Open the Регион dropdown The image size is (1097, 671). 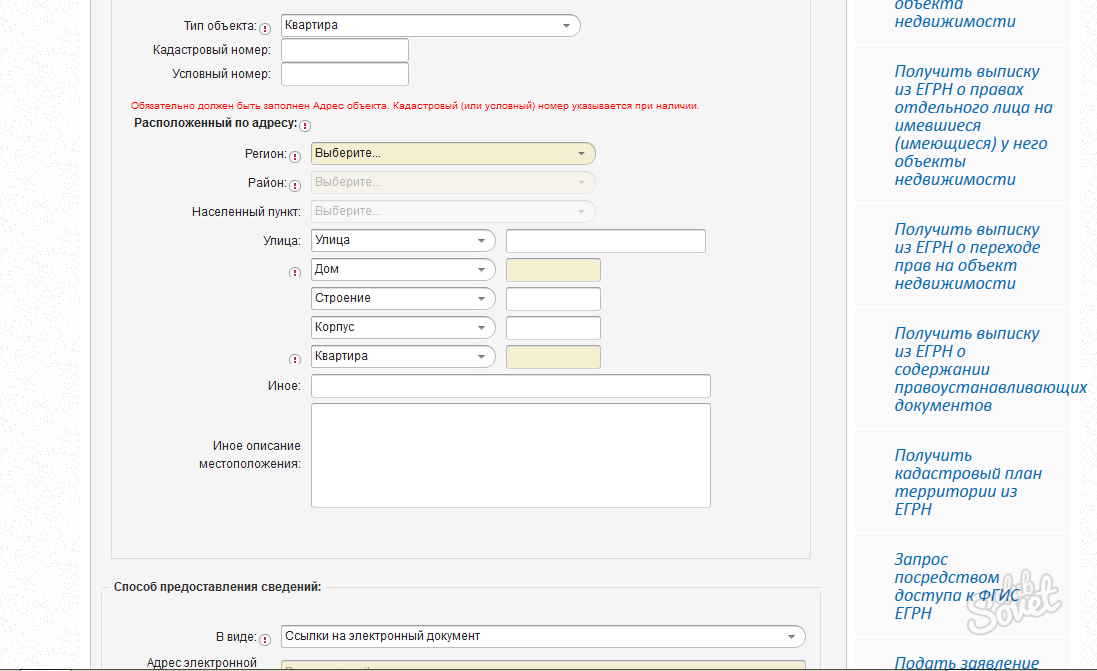pos(453,153)
